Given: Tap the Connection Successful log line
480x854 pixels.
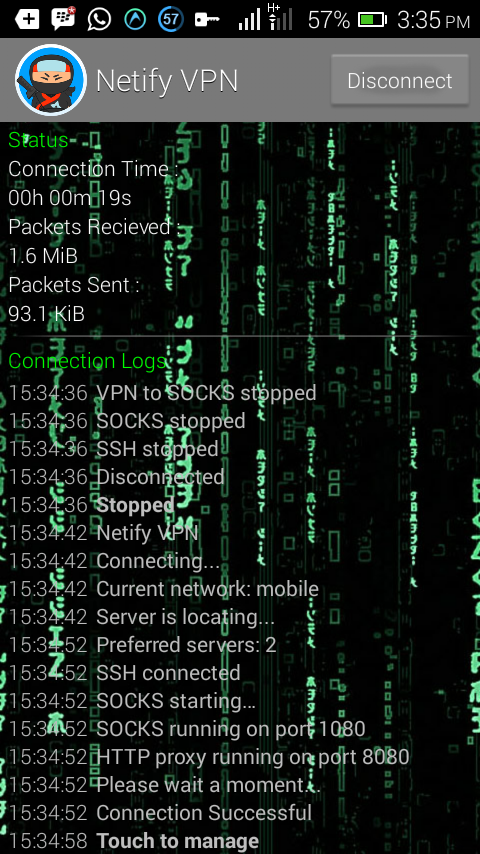Looking at the screenshot, I should 160,813.
